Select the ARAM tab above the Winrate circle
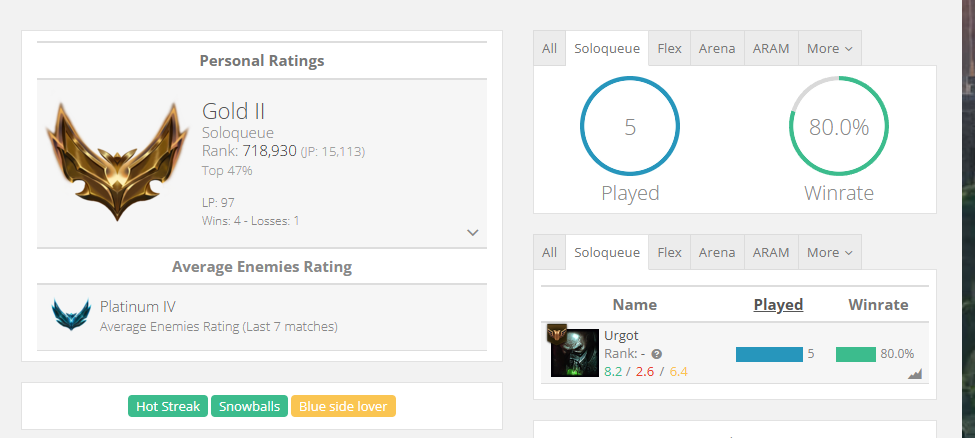 click(x=771, y=49)
